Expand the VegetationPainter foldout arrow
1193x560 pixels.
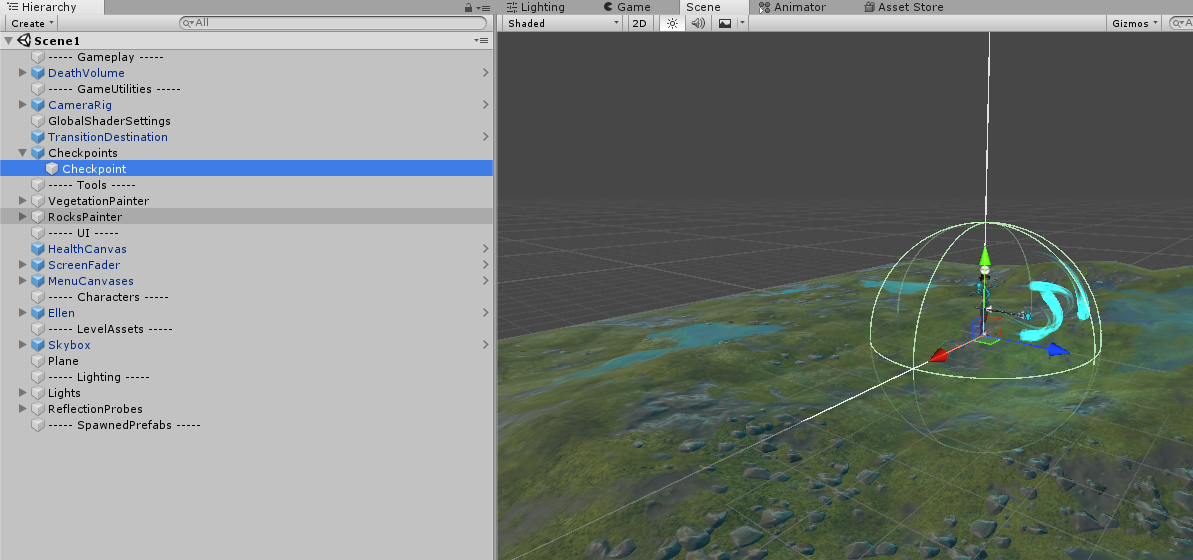pyautogui.click(x=23, y=201)
